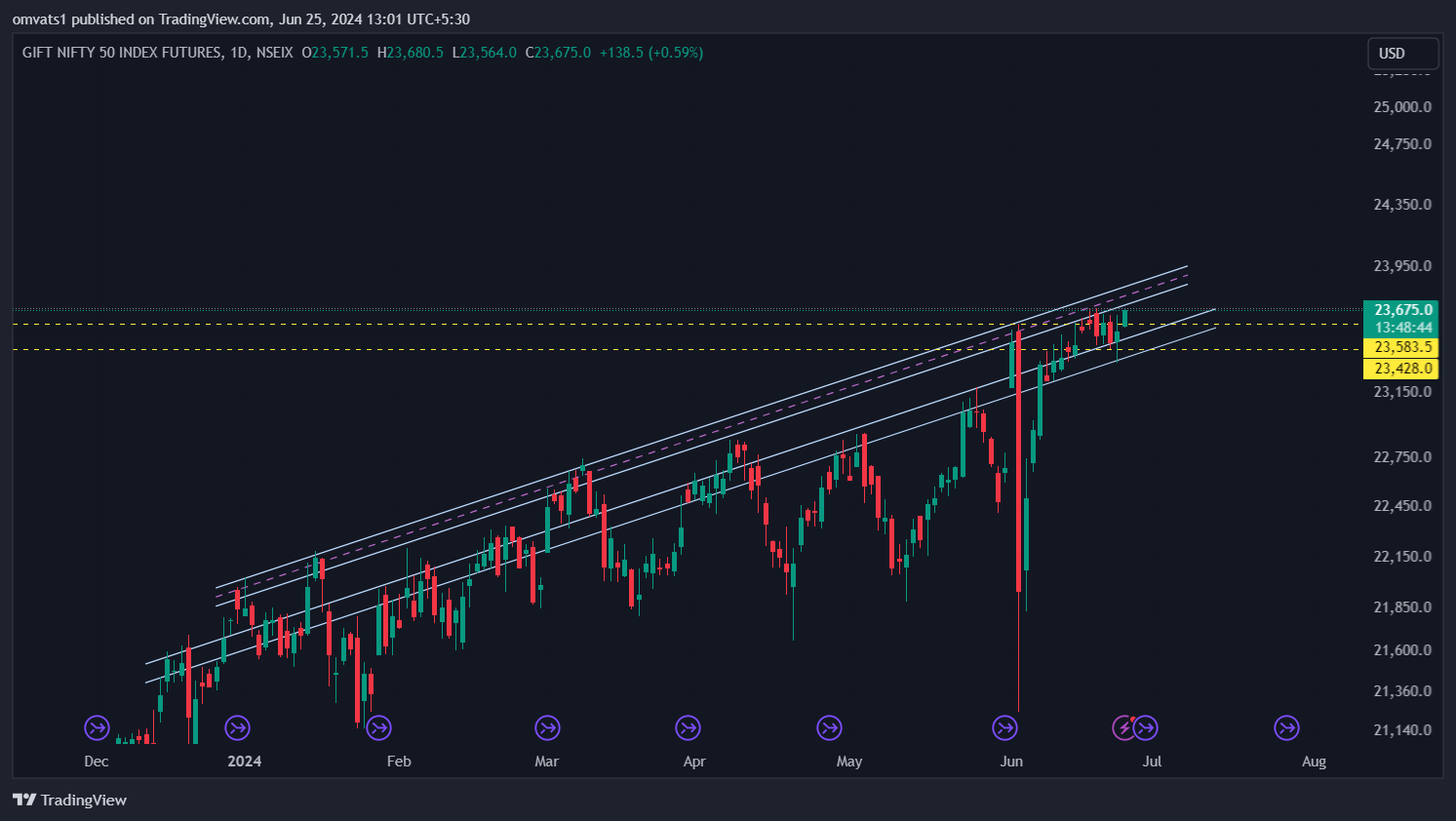Click the event marker icon right of the lightning icon
This screenshot has width=1456, height=821.
(x=1146, y=727)
